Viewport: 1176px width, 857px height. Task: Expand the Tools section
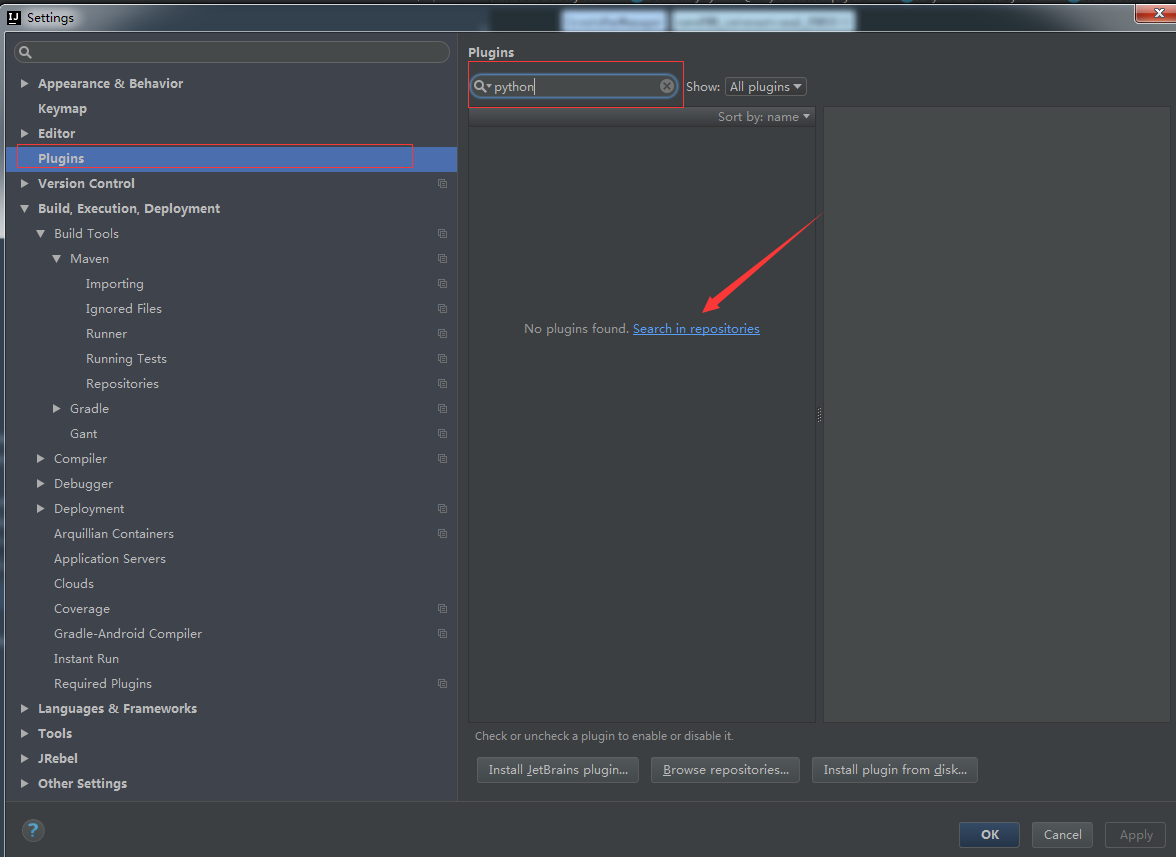tap(25, 733)
